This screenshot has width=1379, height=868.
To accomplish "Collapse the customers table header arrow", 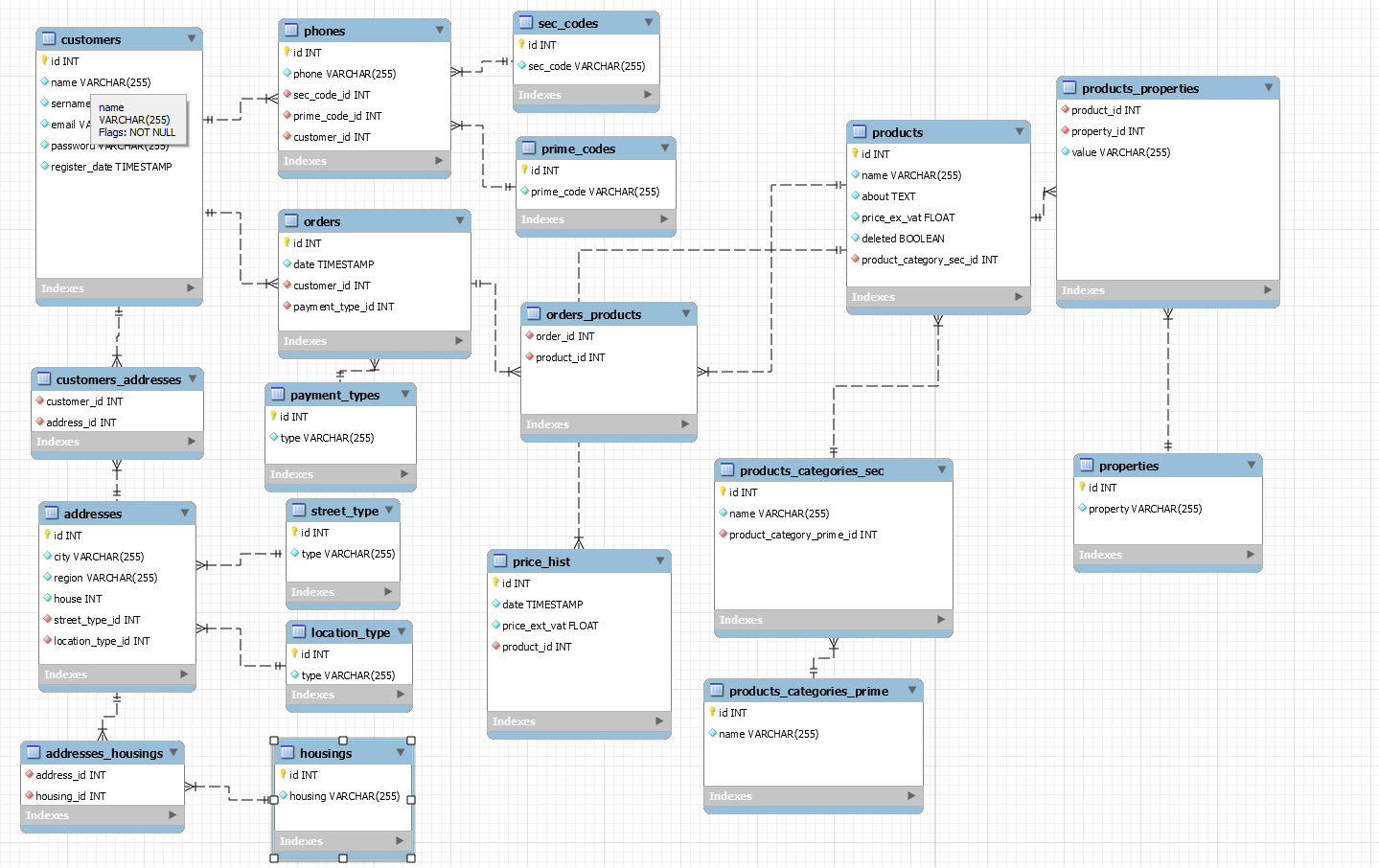I will tap(192, 38).
